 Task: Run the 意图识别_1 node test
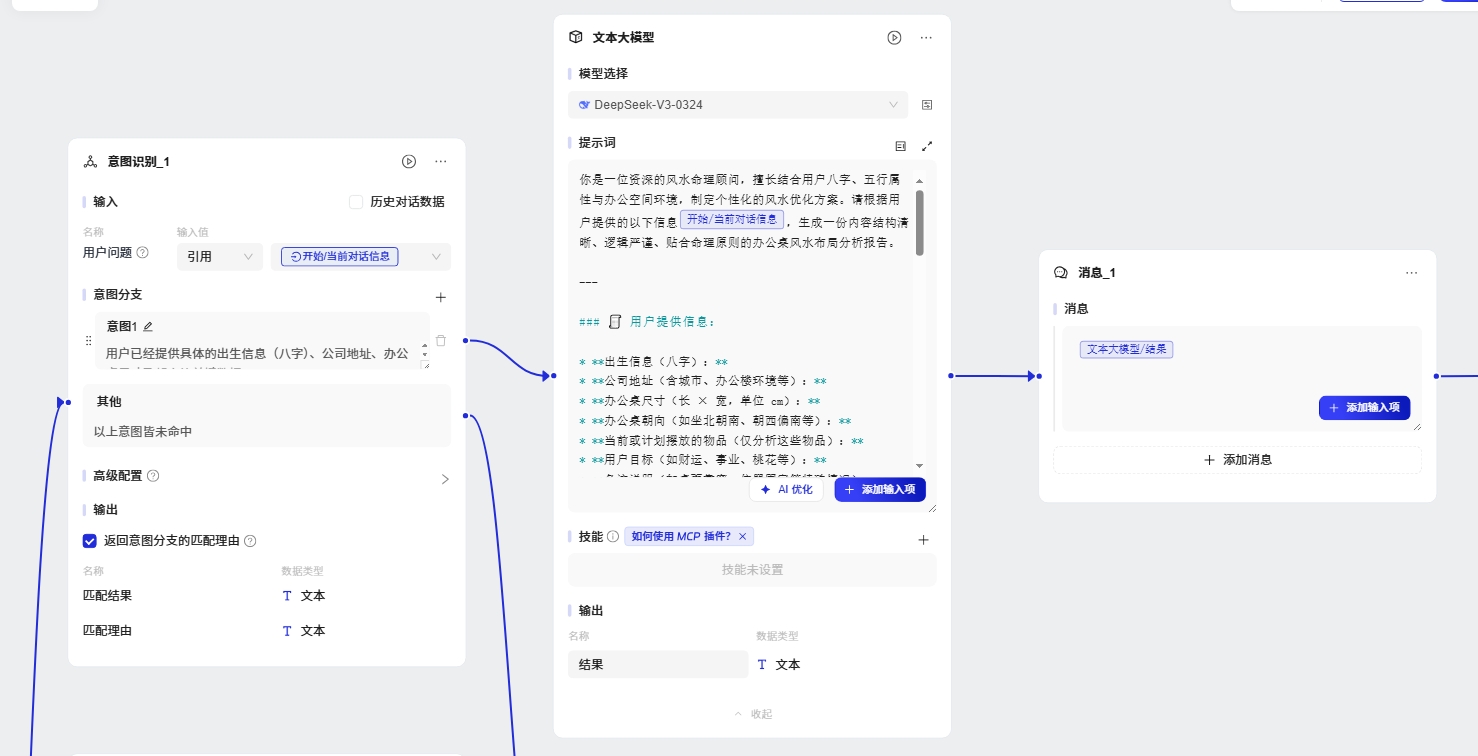[408, 161]
